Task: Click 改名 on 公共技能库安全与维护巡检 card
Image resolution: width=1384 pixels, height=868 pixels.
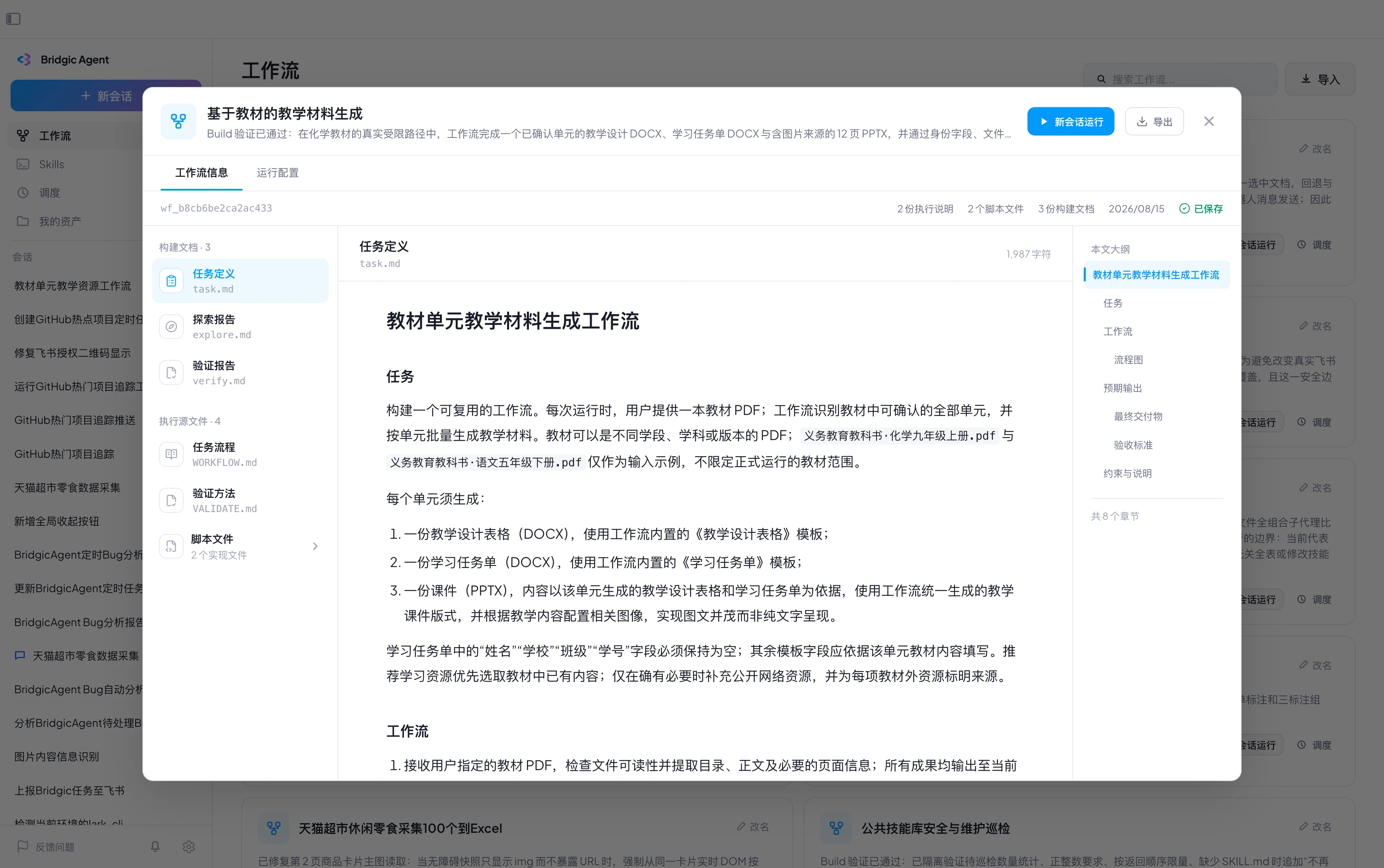Action: [1315, 827]
